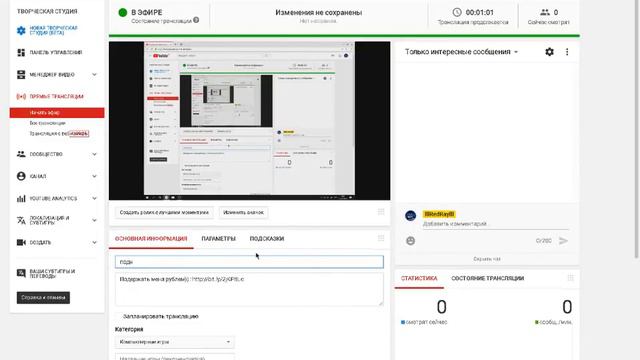Switch to the Подсказки tab

click(x=267, y=238)
